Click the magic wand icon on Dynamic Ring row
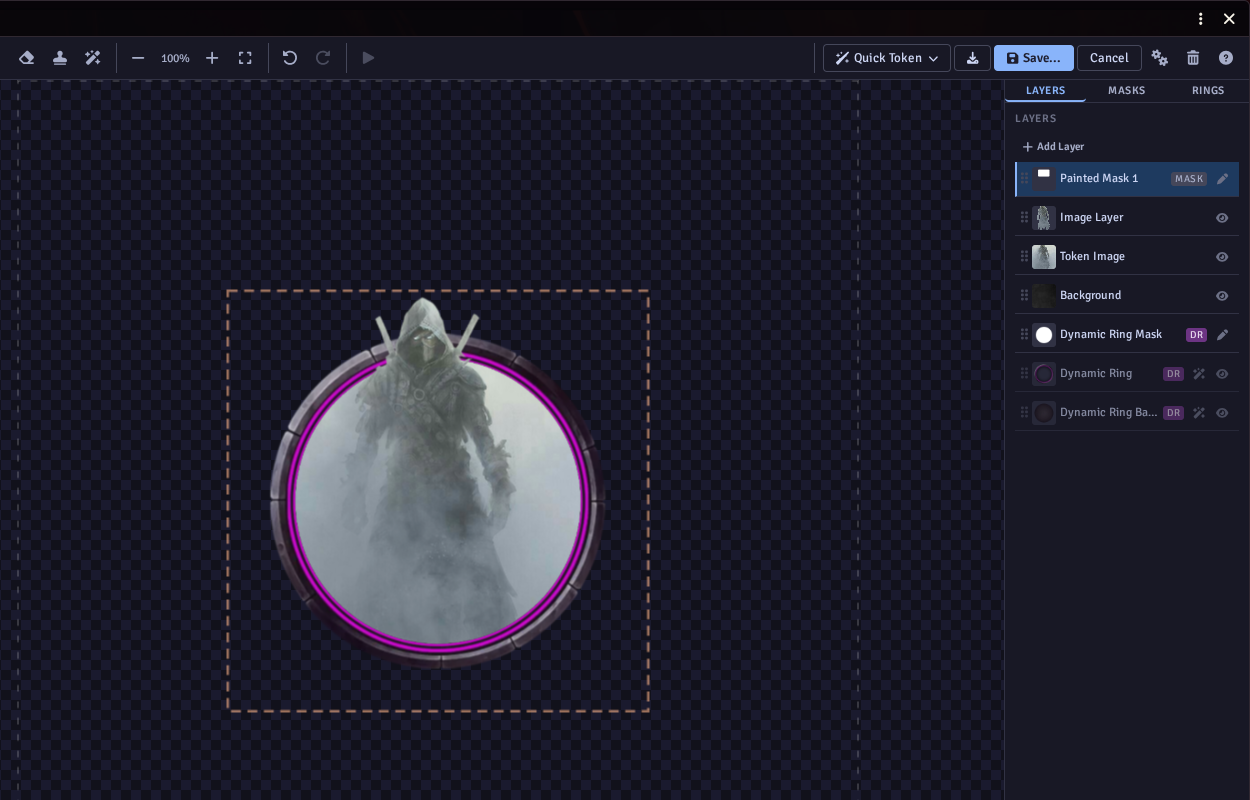1250x800 pixels. [1199, 374]
